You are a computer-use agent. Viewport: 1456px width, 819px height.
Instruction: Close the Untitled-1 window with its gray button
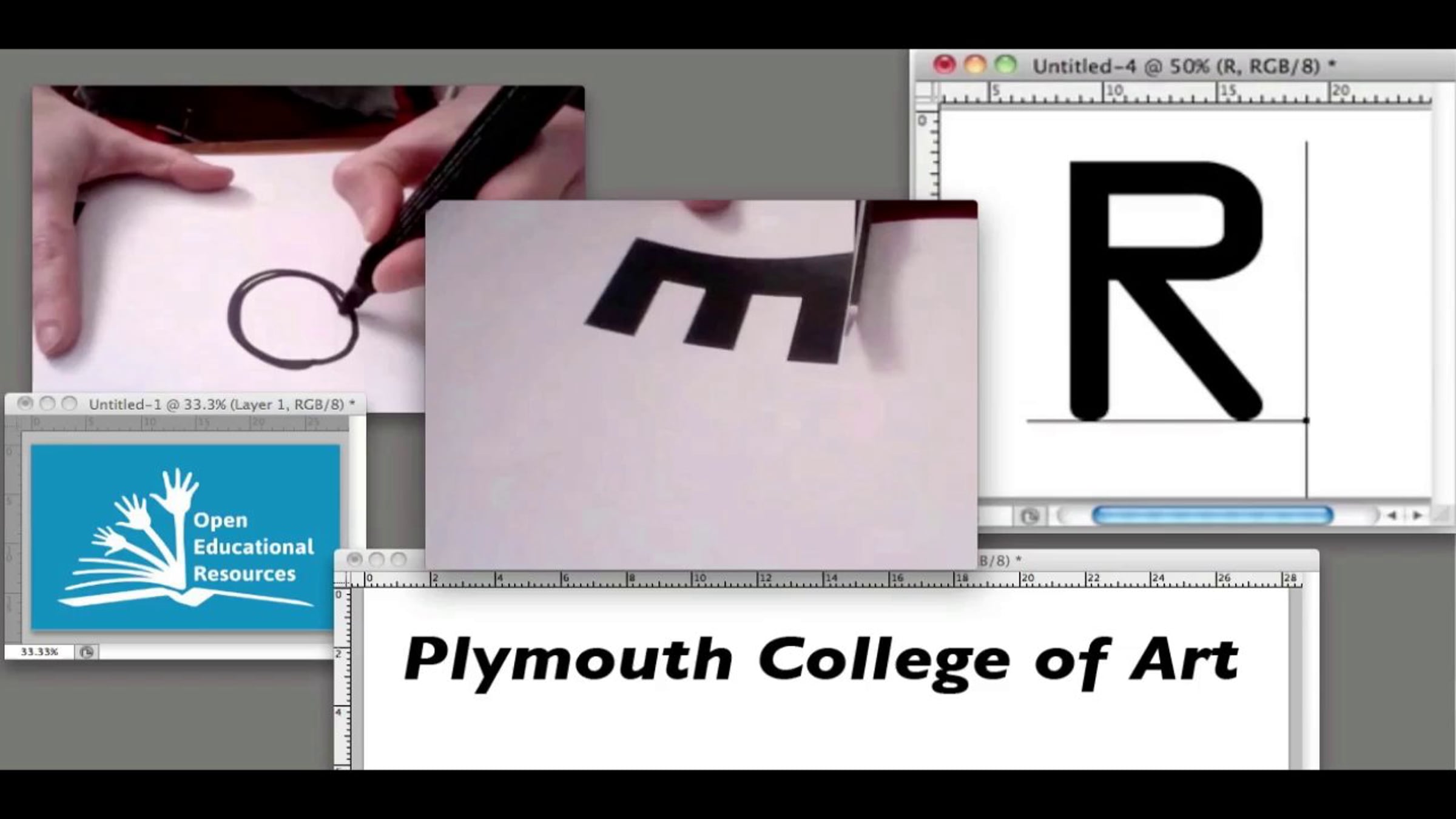point(25,403)
